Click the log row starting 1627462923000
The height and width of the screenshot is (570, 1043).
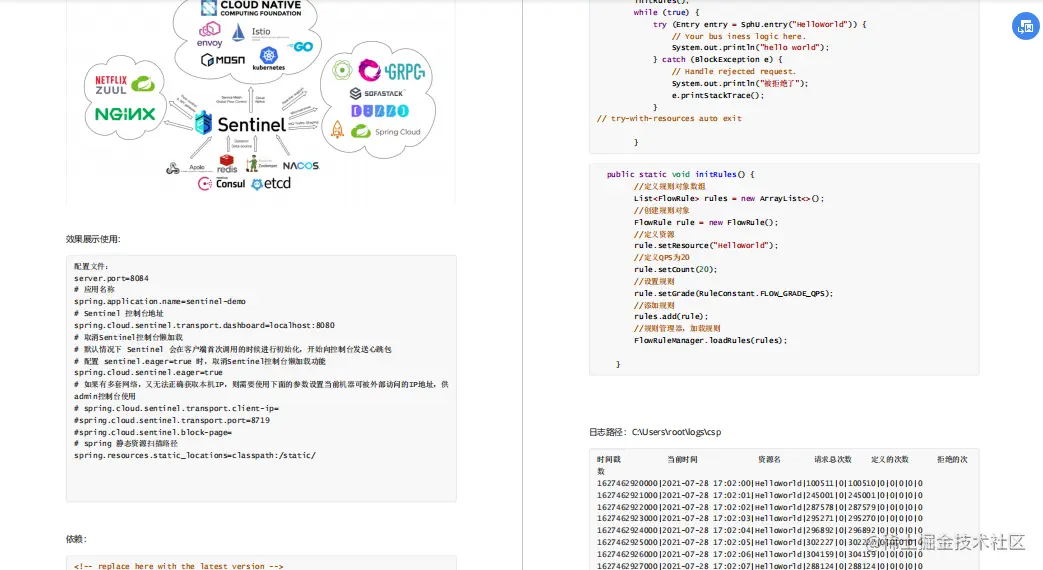760,519
